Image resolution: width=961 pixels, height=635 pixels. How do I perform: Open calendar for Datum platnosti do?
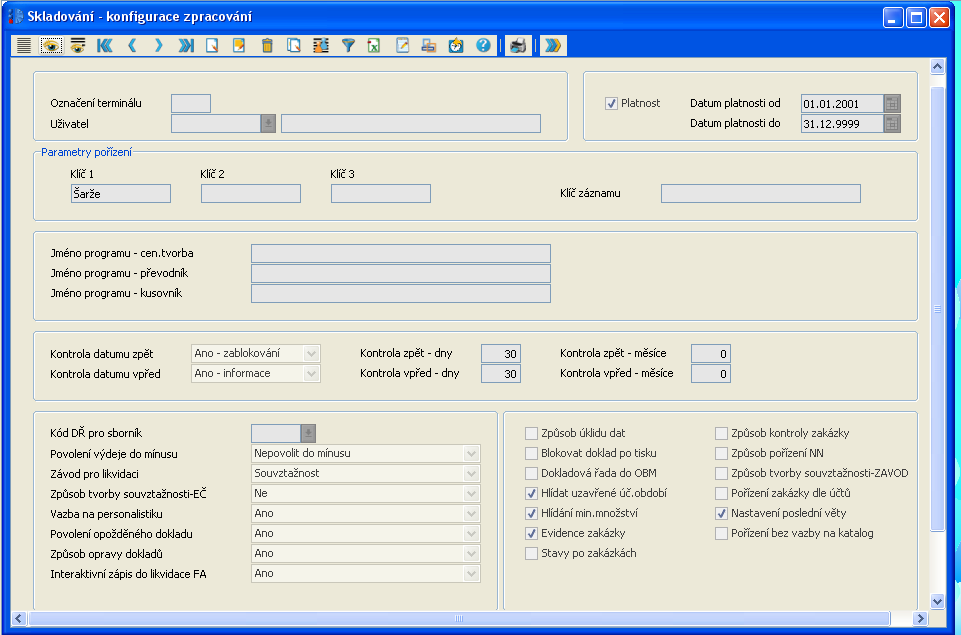892,123
